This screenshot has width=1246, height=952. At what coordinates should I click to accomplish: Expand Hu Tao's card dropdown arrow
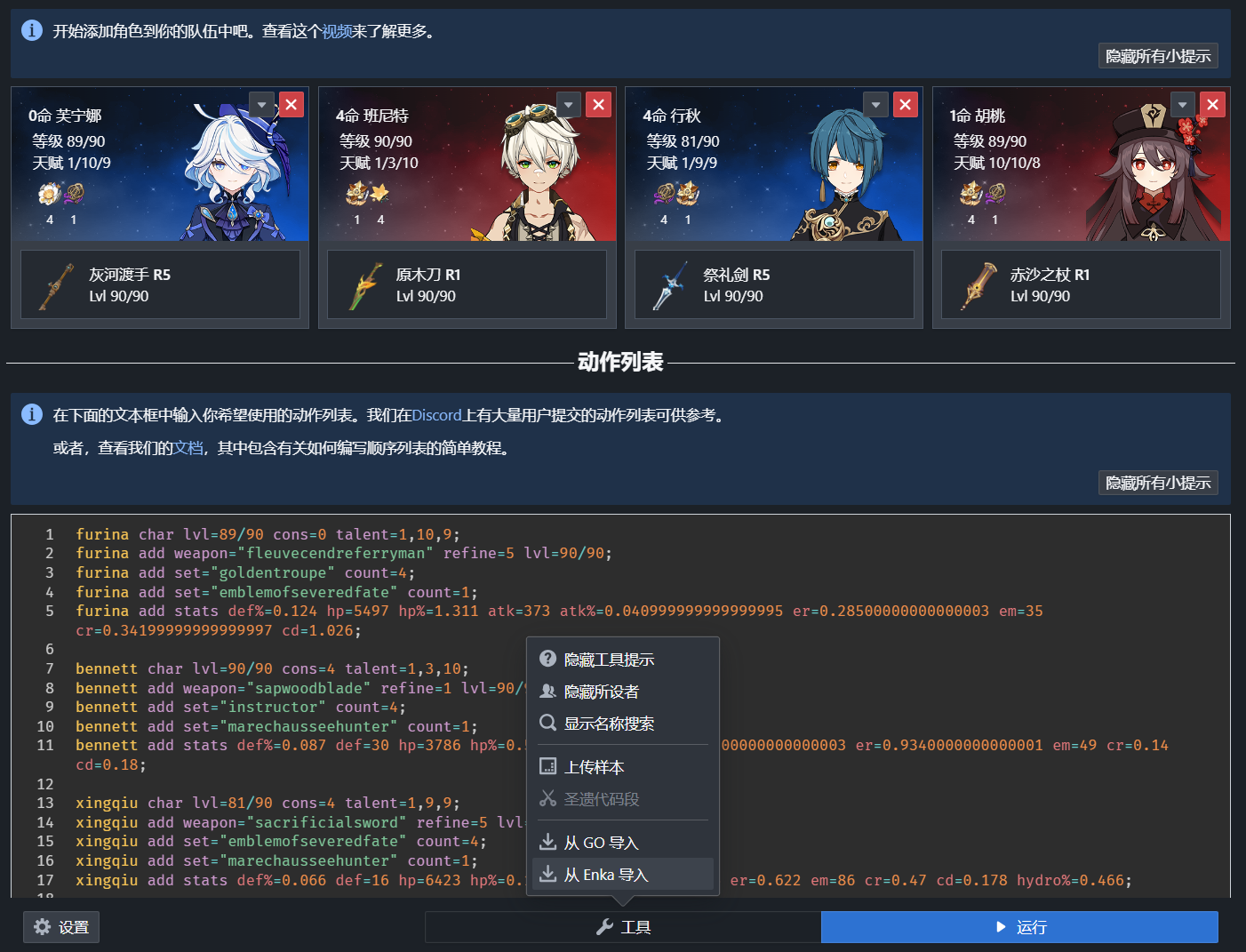pyautogui.click(x=1183, y=104)
